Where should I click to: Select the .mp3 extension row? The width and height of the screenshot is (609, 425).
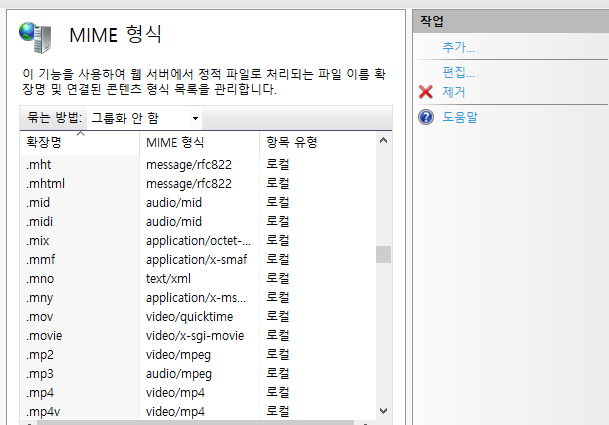198,374
